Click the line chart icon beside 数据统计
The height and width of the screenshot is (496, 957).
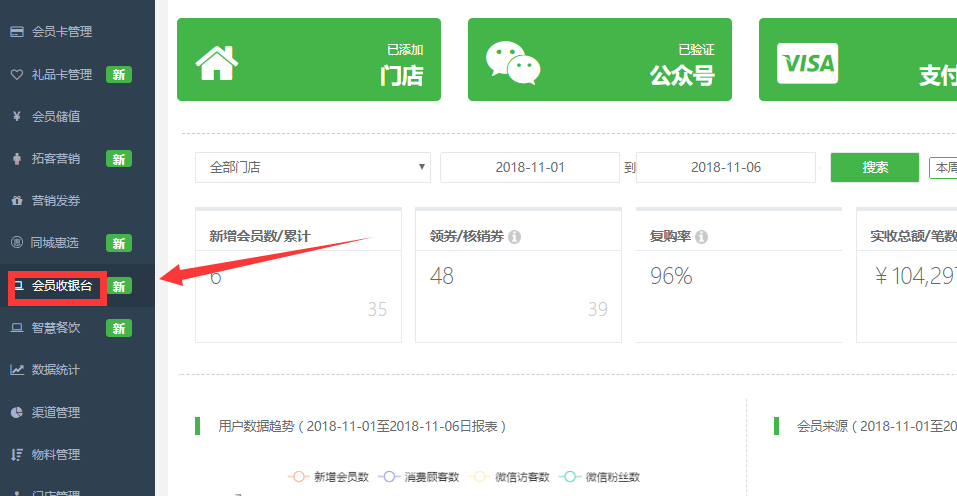(x=17, y=370)
